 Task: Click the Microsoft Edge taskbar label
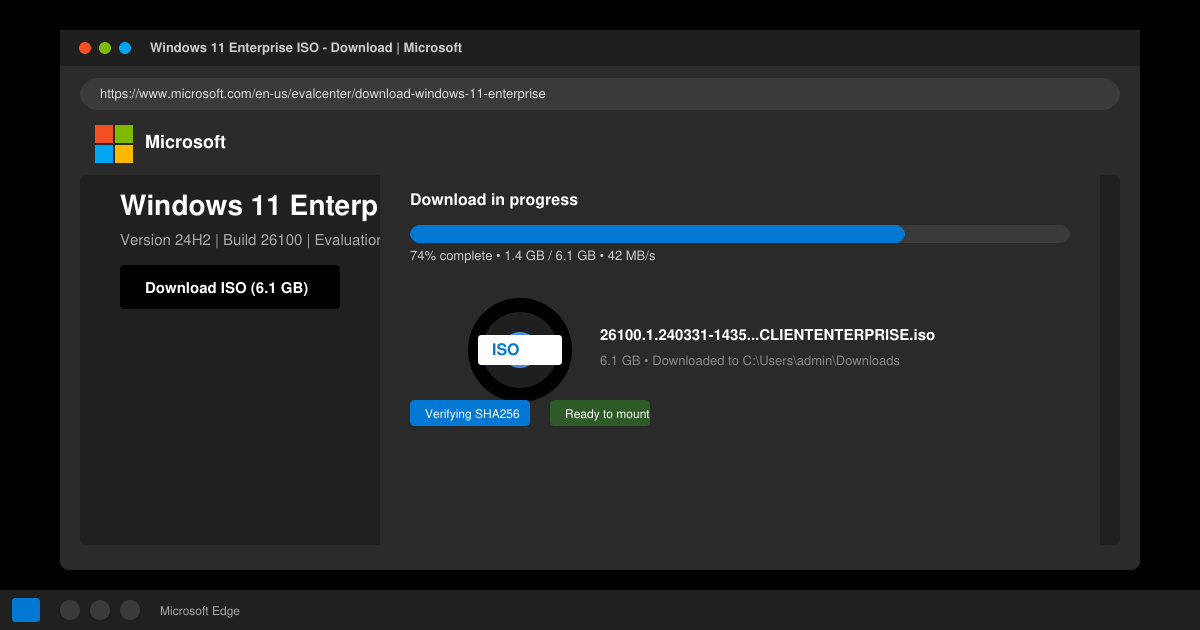(x=200, y=611)
